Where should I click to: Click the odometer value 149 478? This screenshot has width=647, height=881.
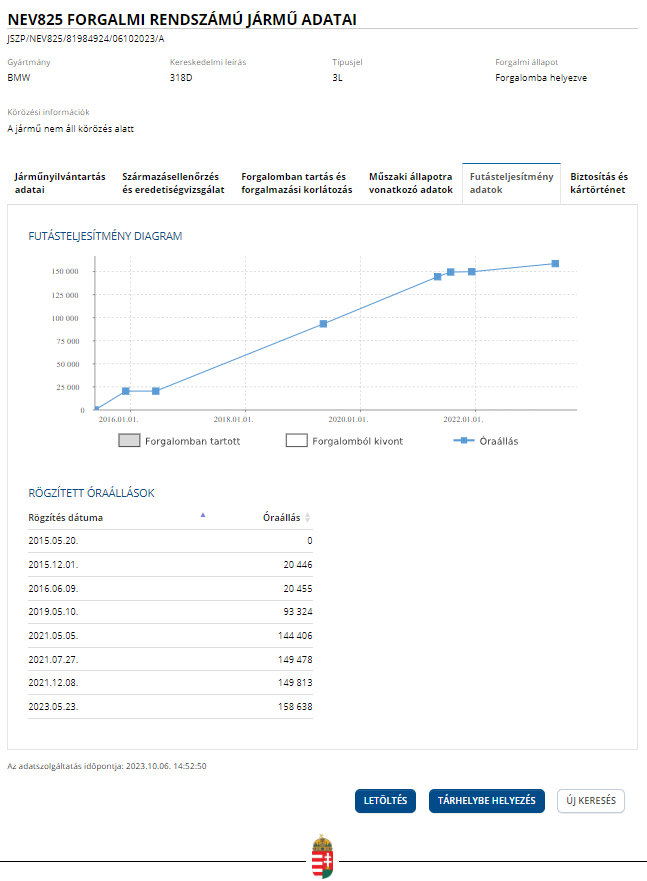pyautogui.click(x=295, y=660)
